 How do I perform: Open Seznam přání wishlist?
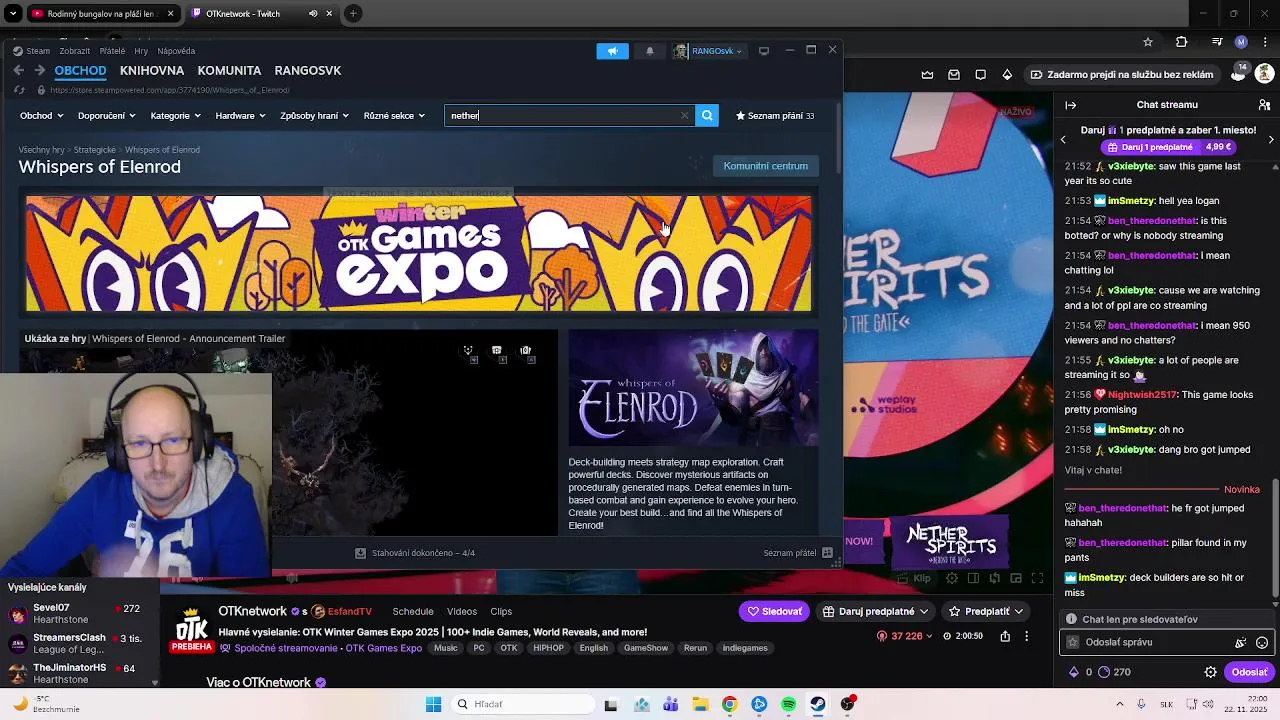point(775,115)
